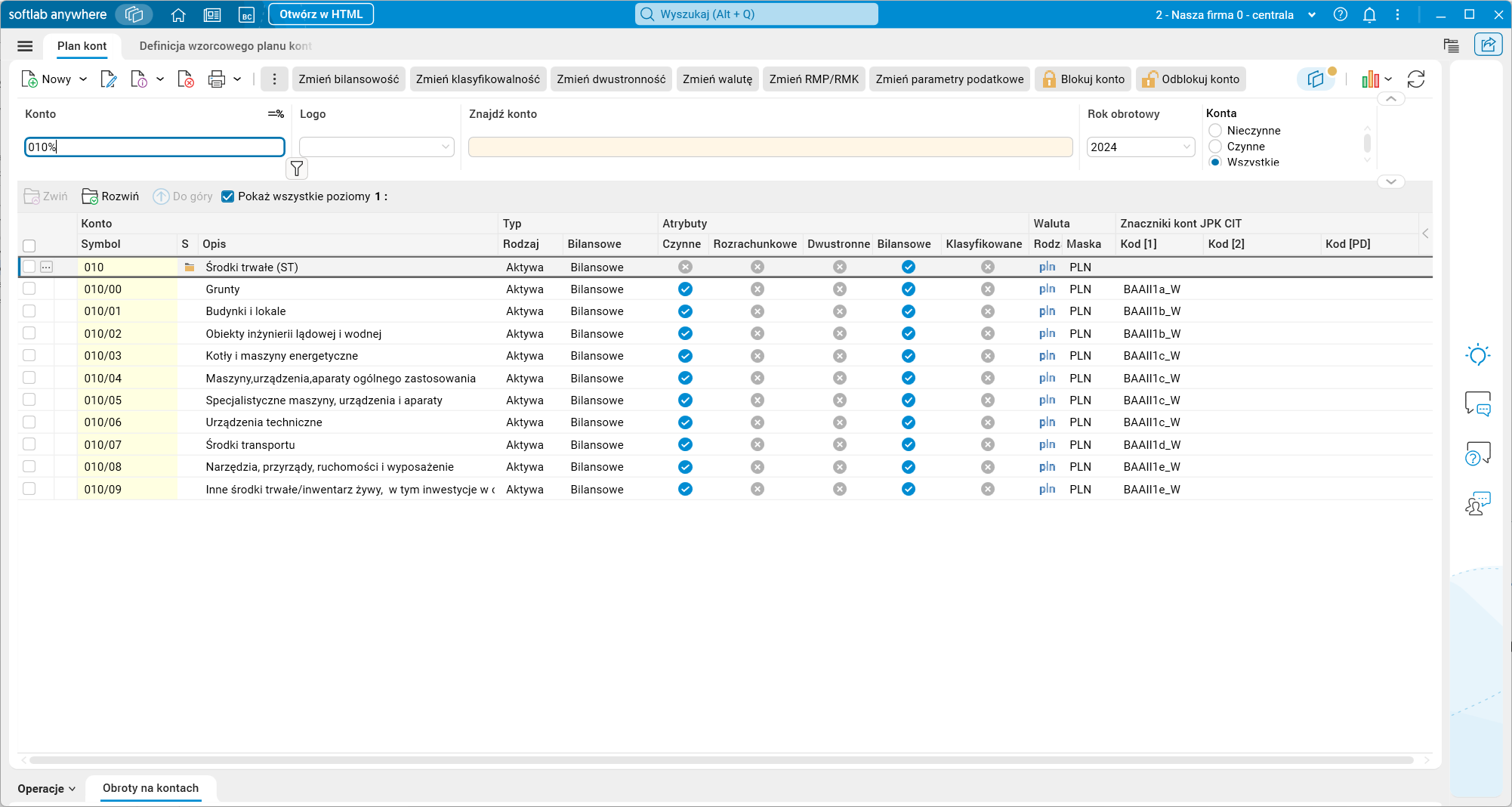Screen dimensions: 1512x807
Task: Select the 'Nieczynne' radio button
Action: [x=1215, y=131]
